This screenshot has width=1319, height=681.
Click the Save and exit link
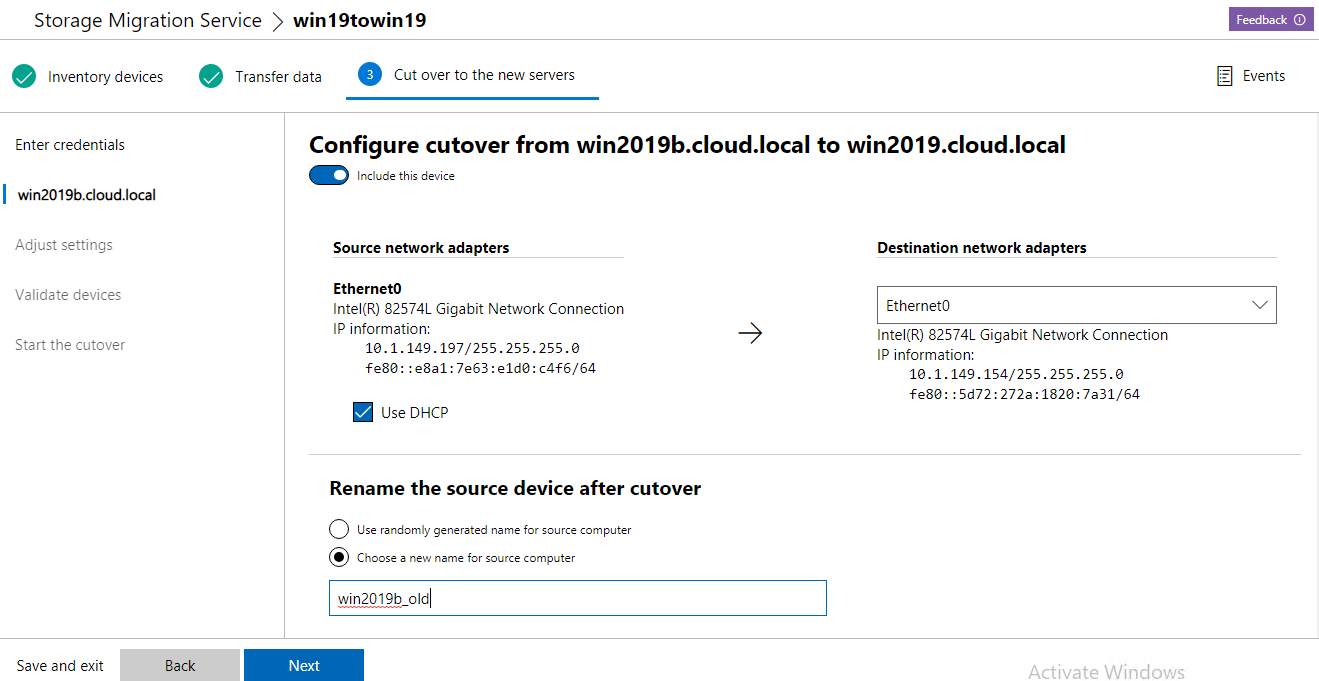click(60, 666)
